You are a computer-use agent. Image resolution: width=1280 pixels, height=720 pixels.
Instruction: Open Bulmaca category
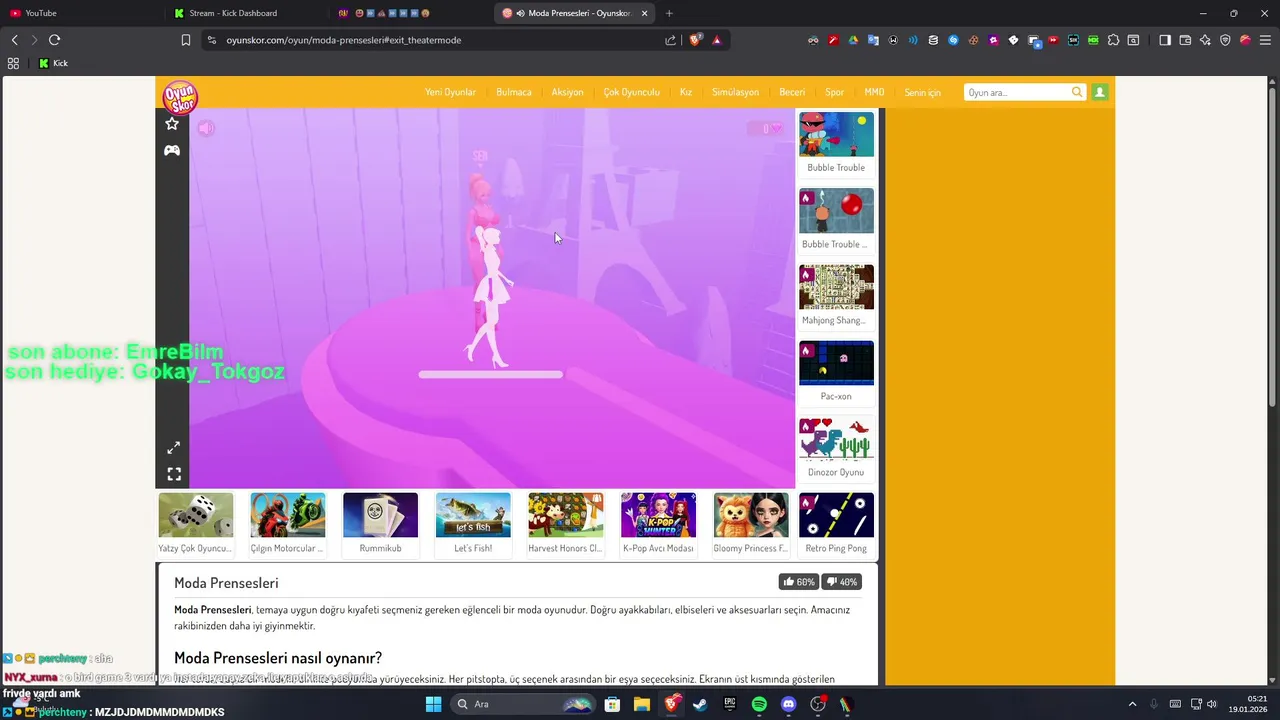coord(514,92)
